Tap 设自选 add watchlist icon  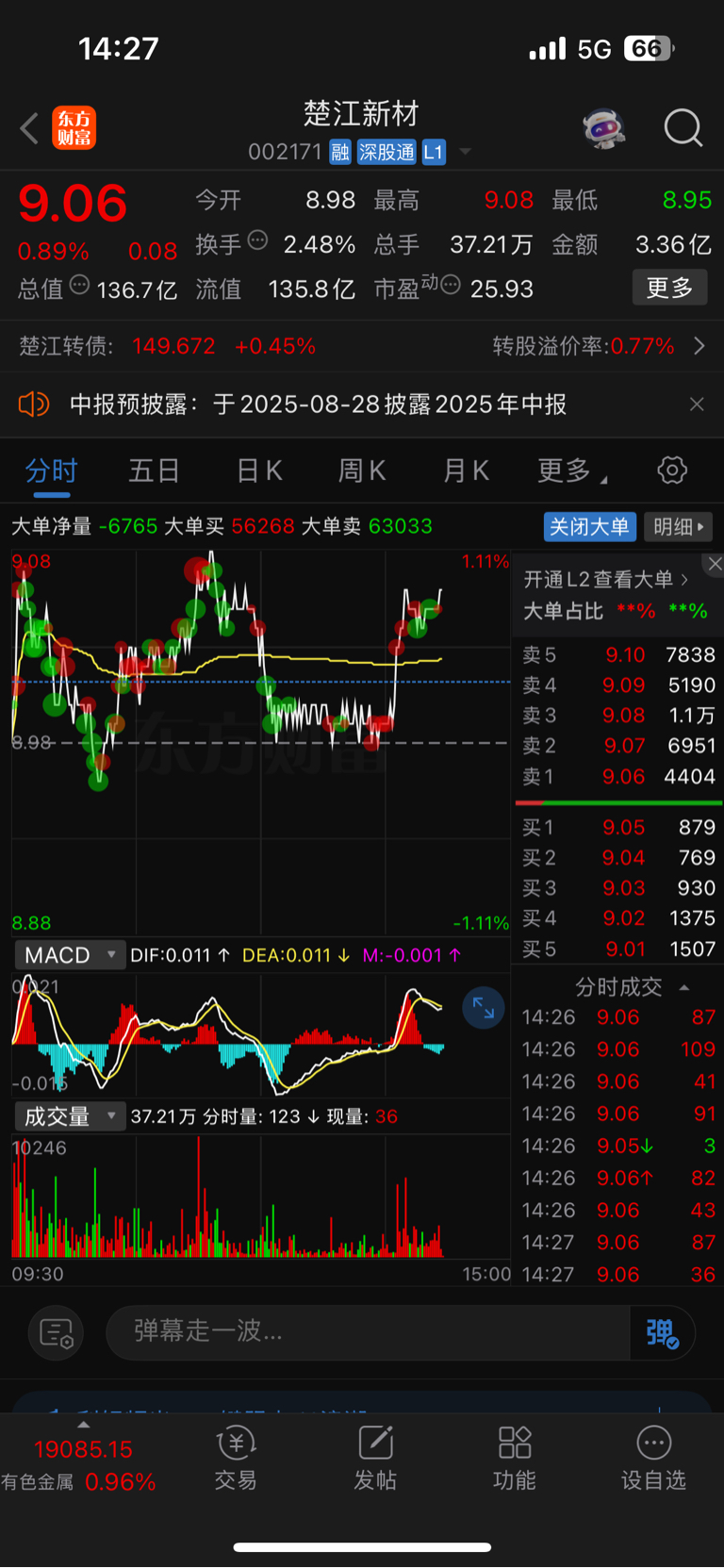(x=653, y=1459)
